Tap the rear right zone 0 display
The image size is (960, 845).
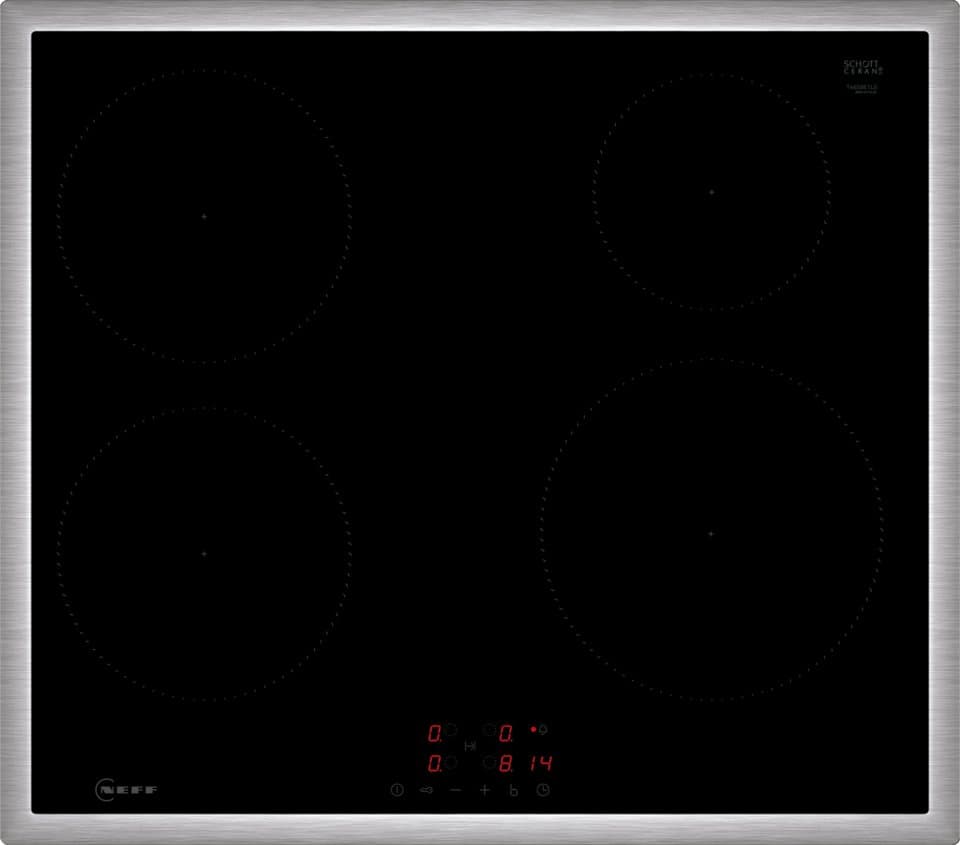[506, 733]
